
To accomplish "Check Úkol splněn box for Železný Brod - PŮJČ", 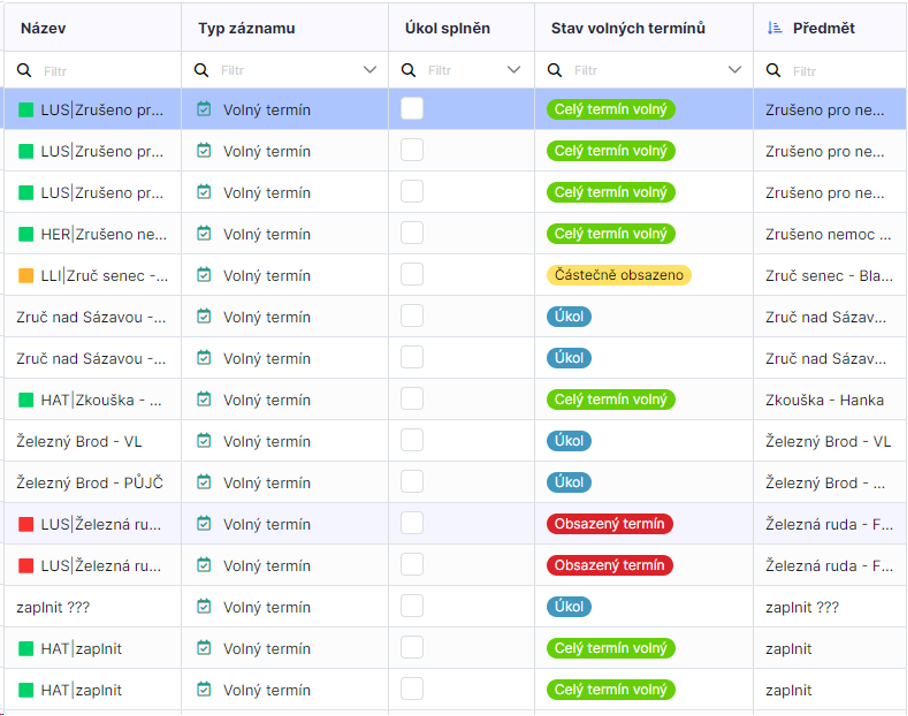I will tap(412, 482).
